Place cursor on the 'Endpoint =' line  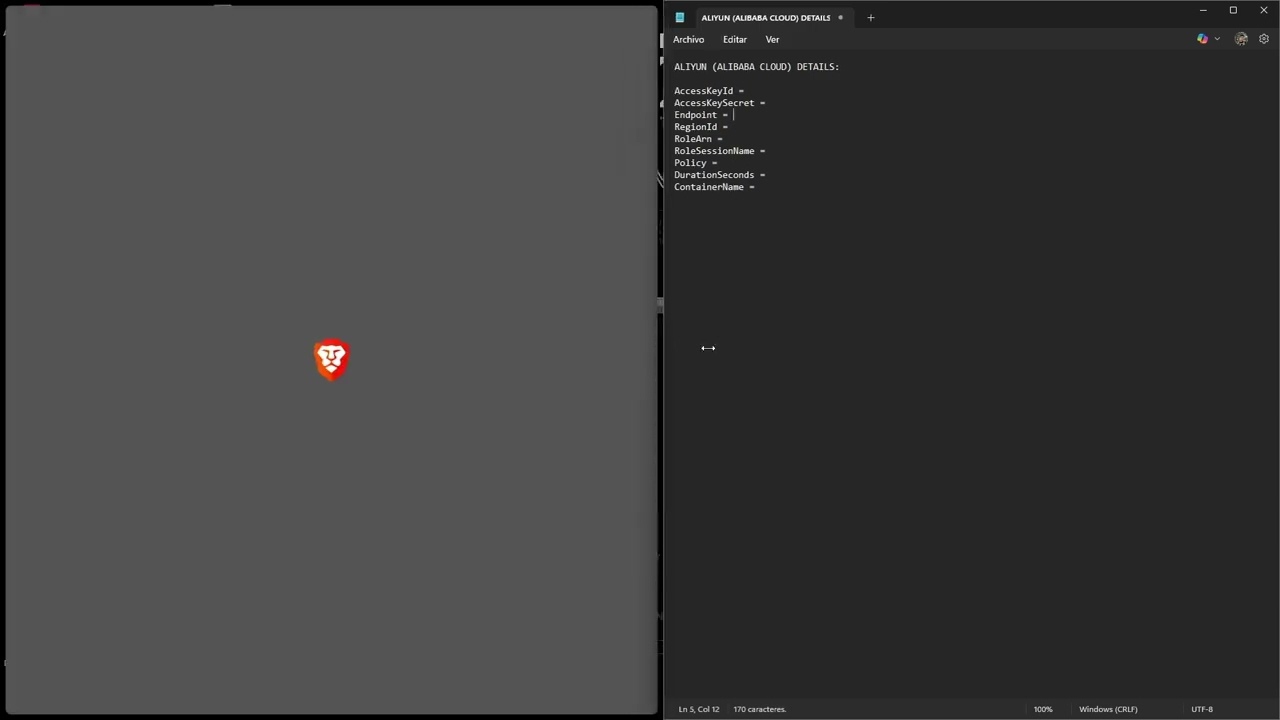tap(701, 115)
